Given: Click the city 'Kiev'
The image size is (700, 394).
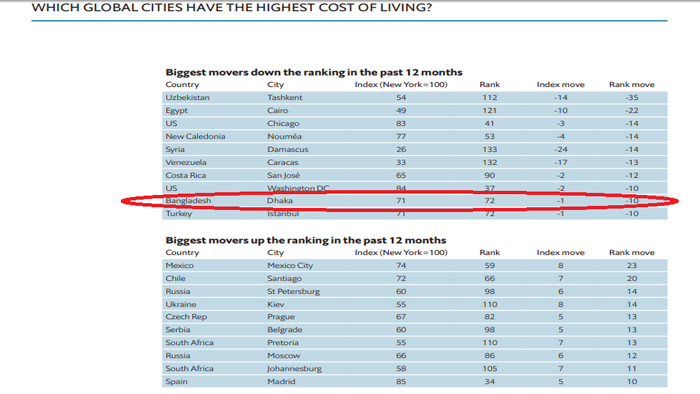Looking at the screenshot, I should point(276,304).
